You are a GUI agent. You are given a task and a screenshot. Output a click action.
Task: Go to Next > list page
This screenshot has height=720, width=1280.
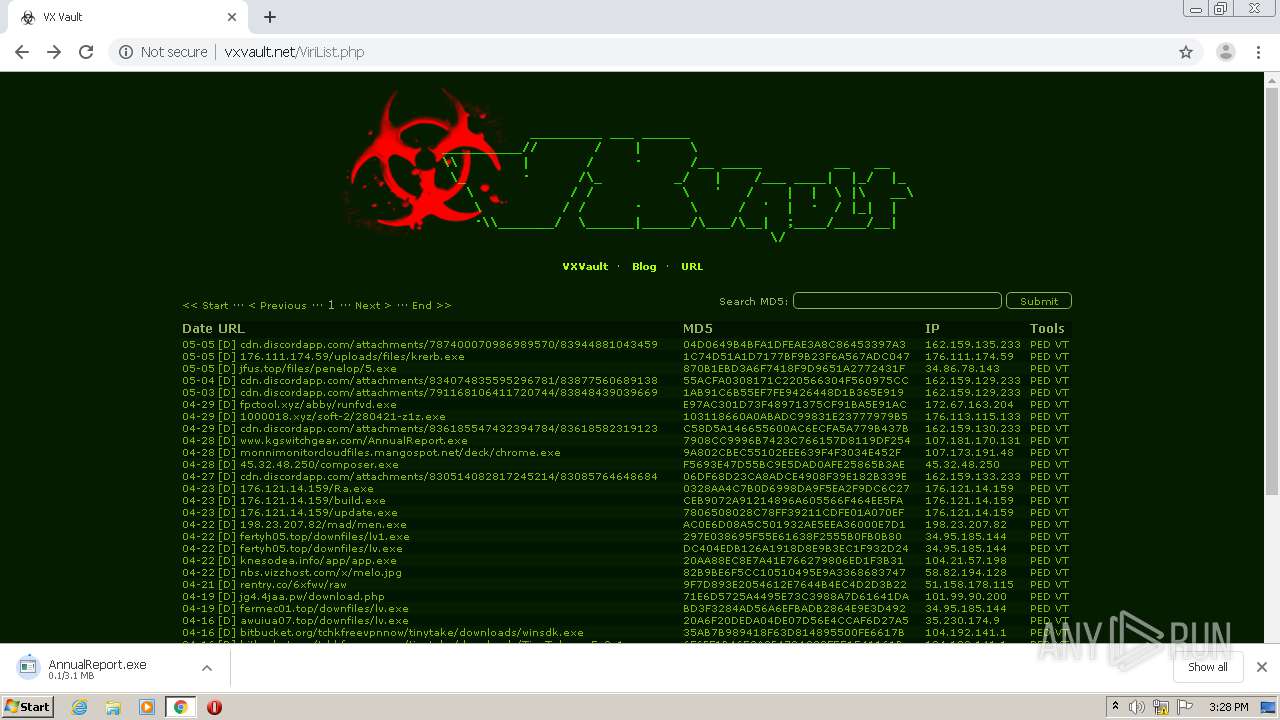(x=373, y=305)
